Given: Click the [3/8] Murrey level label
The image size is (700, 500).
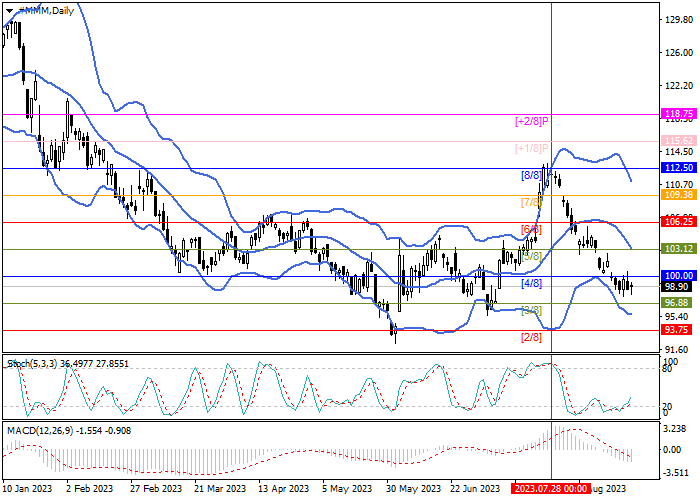Looking at the screenshot, I should [x=531, y=310].
